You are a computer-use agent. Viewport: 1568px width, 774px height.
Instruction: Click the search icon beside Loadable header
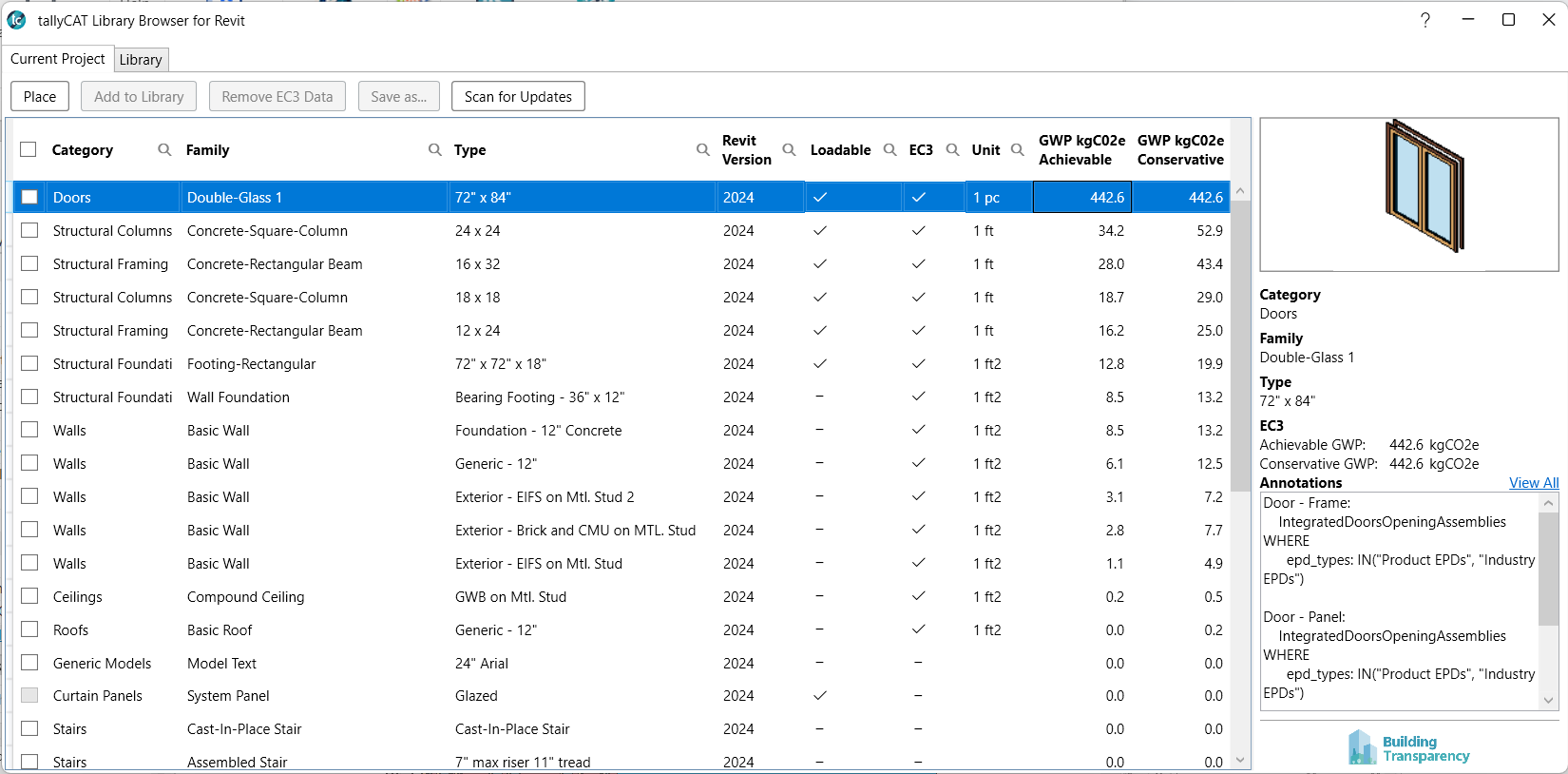tap(890, 150)
